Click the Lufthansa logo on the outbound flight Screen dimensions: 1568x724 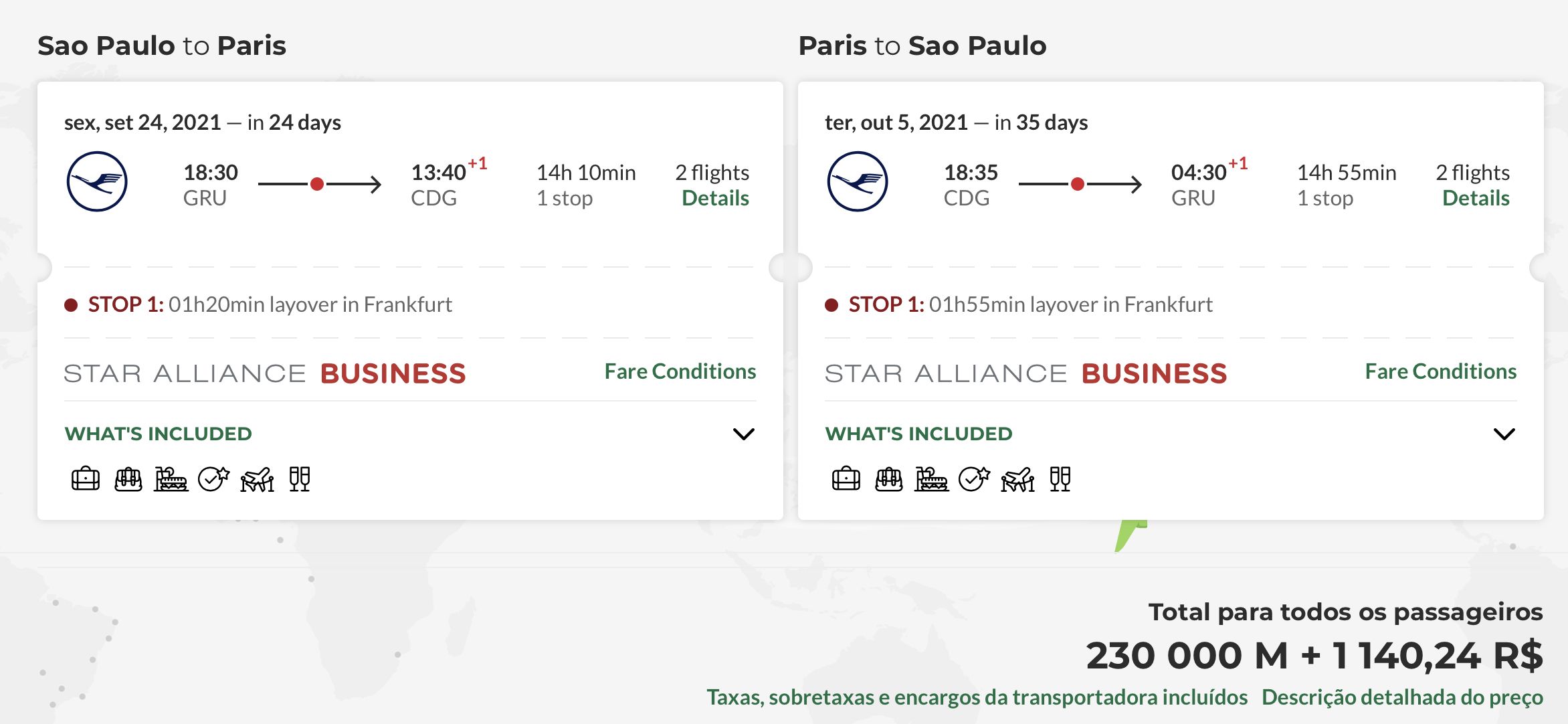pyautogui.click(x=97, y=182)
